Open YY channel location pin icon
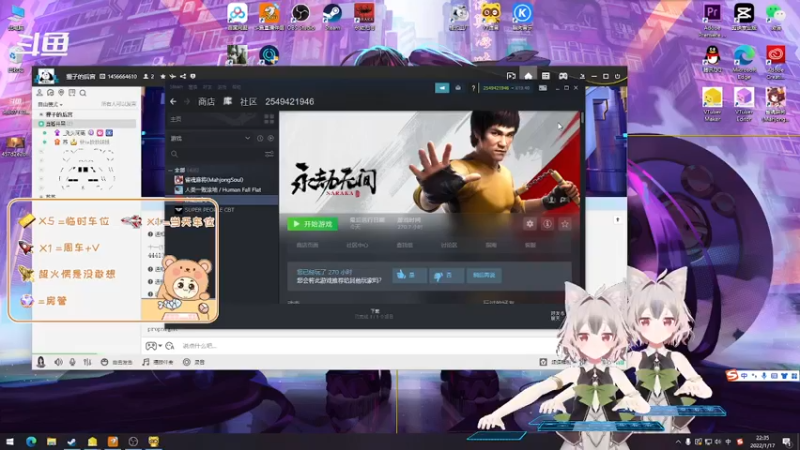 pyautogui.click(x=61, y=92)
